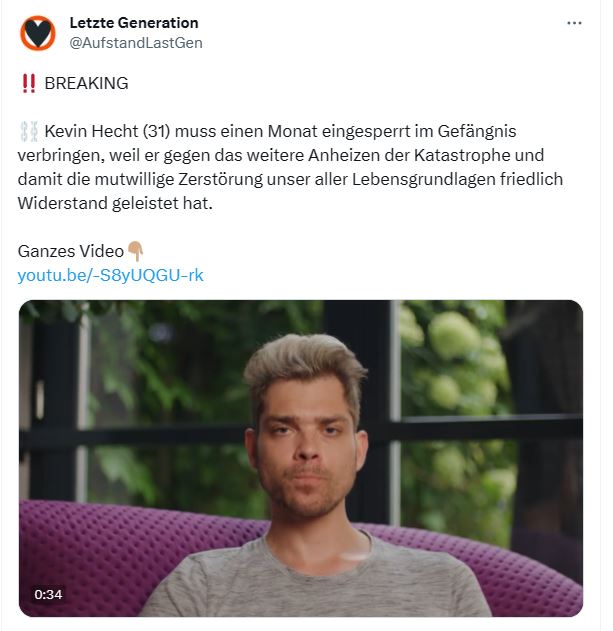Click the 0:34 video duration badge
The image size is (613, 631).
click(48, 594)
